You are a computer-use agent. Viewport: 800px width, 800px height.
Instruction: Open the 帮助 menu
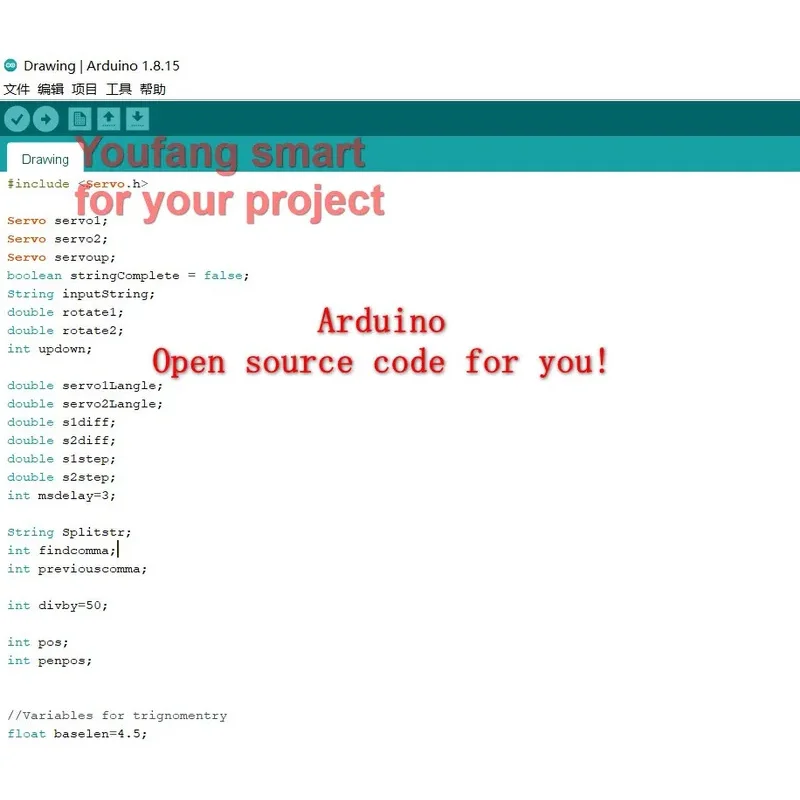[153, 89]
